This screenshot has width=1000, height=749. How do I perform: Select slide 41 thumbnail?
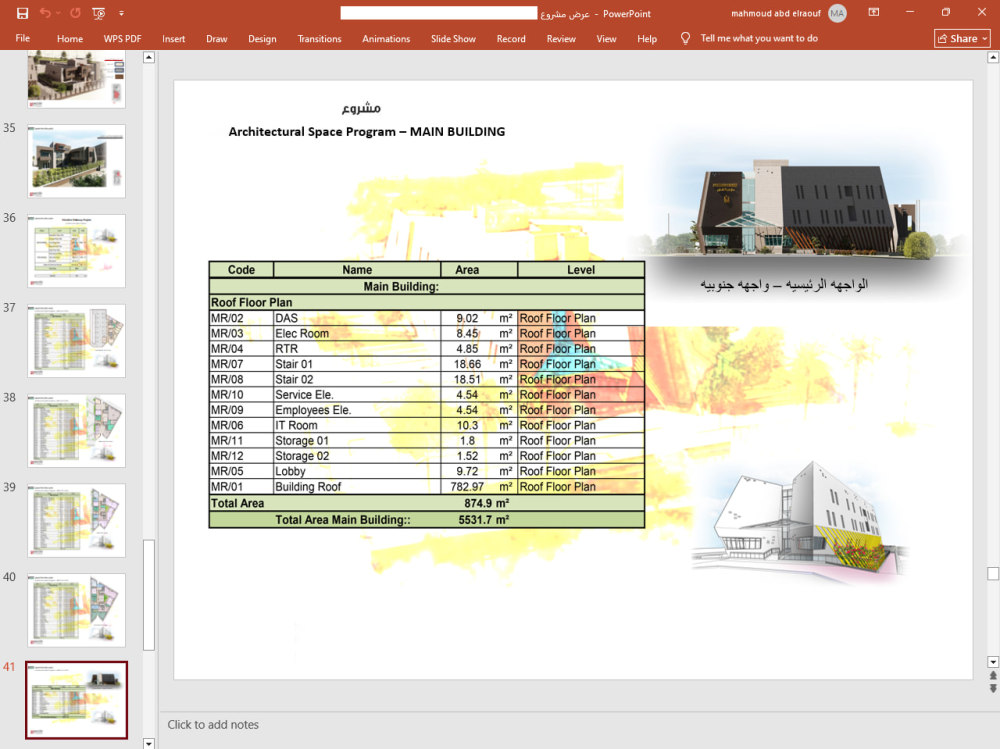[x=77, y=700]
